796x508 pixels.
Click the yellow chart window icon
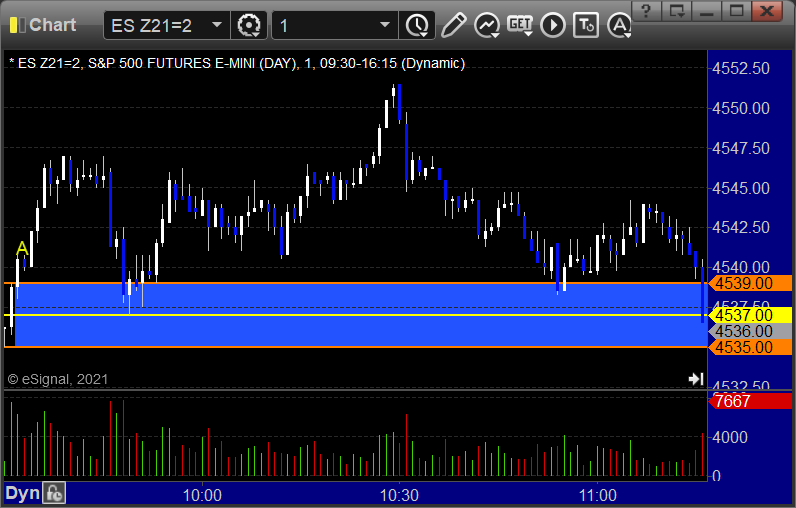(x=17, y=25)
